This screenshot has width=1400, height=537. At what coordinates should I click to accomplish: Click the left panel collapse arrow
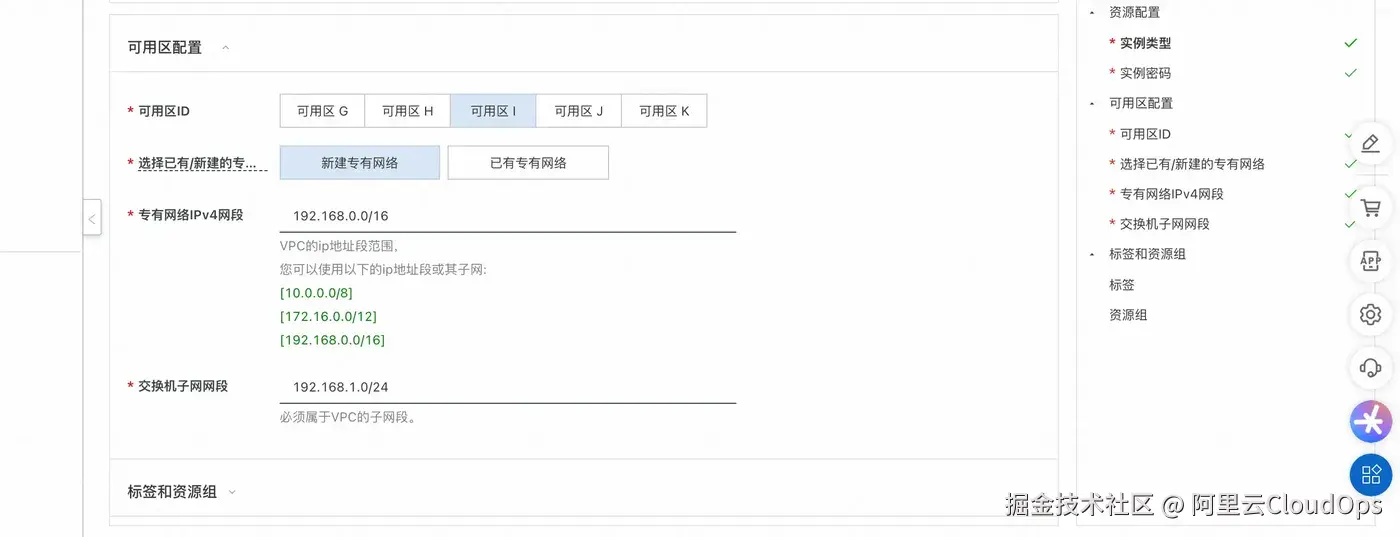(x=92, y=217)
